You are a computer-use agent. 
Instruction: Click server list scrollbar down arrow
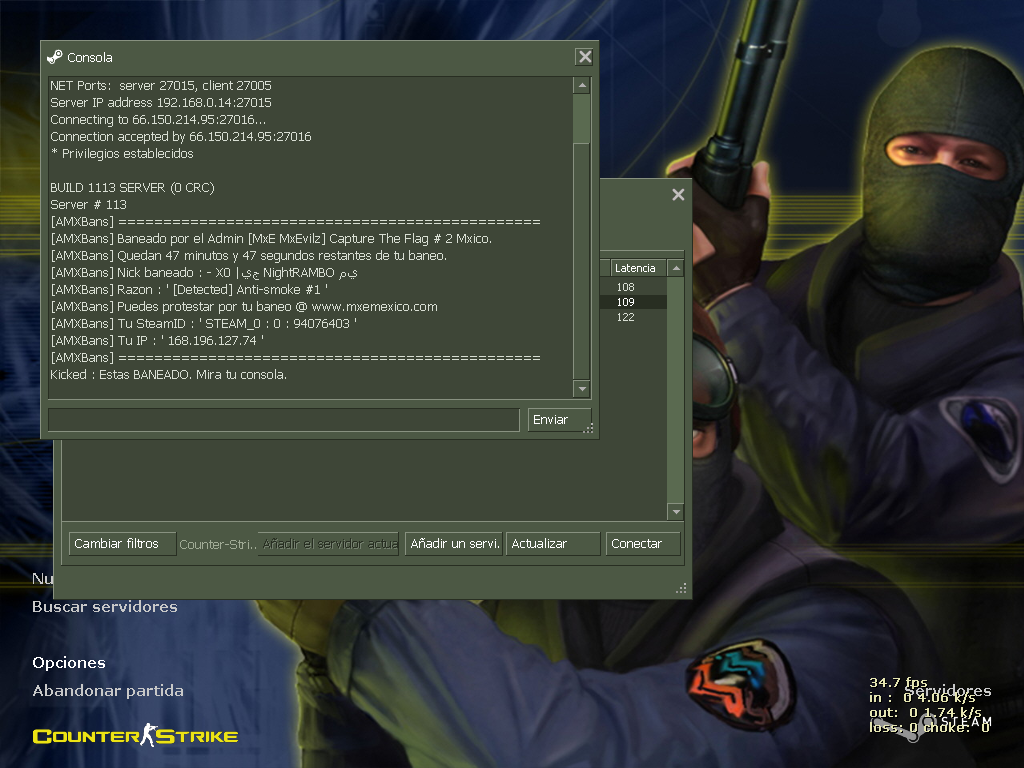676,512
